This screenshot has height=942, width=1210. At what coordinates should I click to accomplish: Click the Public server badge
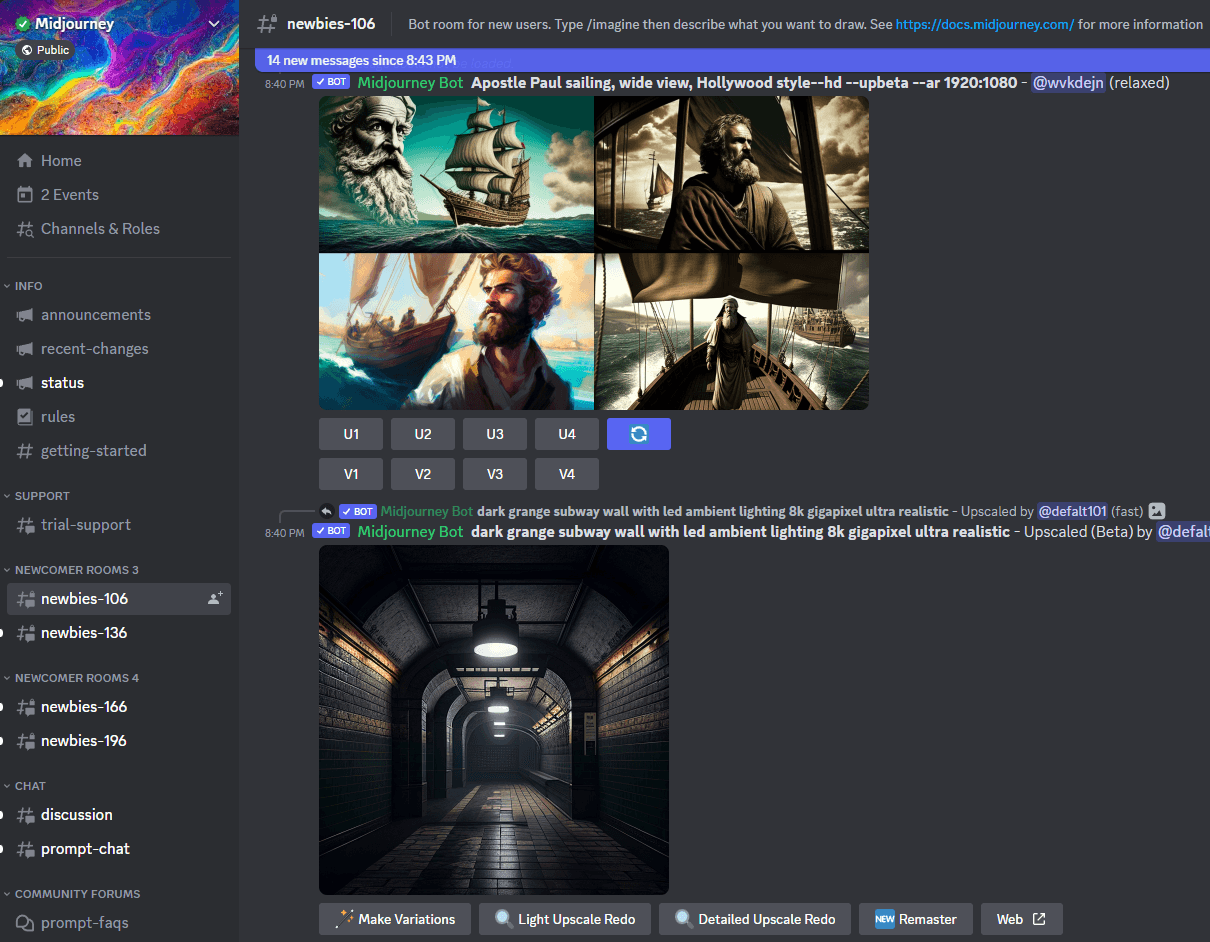pos(45,50)
